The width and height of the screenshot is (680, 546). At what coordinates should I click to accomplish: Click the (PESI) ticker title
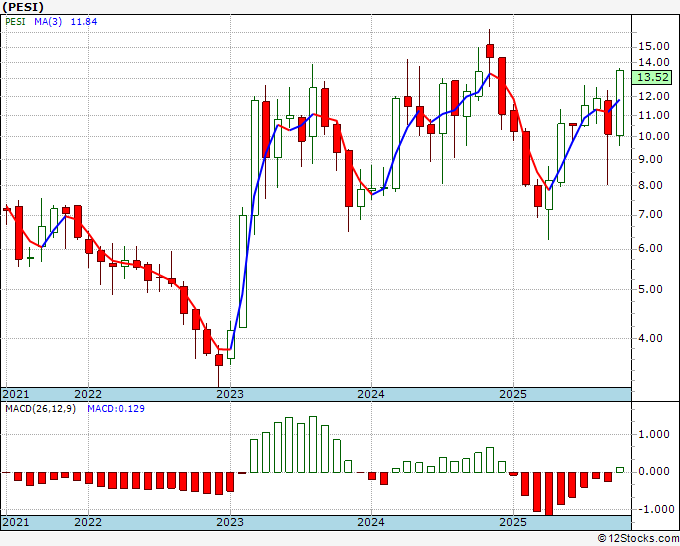click(22, 6)
